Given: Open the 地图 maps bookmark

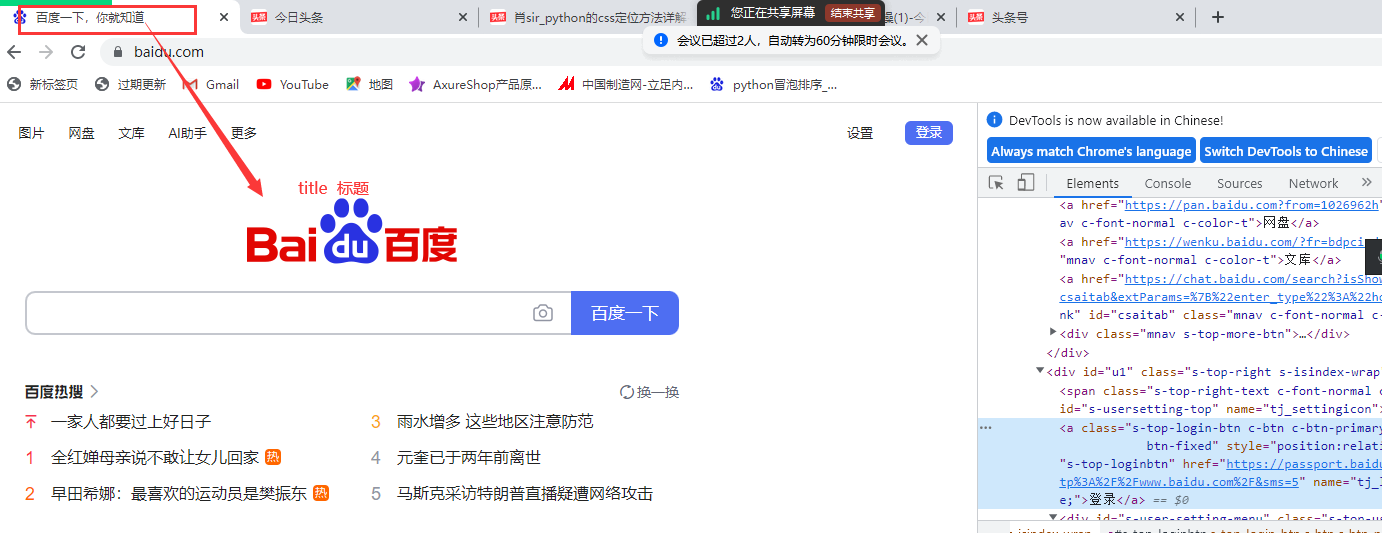Looking at the screenshot, I should (x=369, y=85).
